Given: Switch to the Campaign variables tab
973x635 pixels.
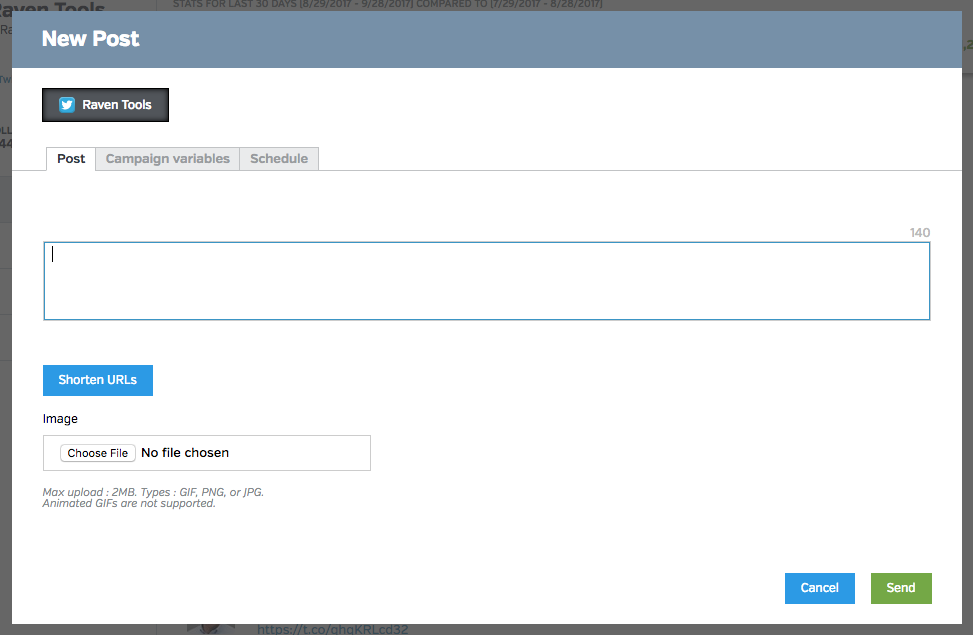Looking at the screenshot, I should (167, 159).
